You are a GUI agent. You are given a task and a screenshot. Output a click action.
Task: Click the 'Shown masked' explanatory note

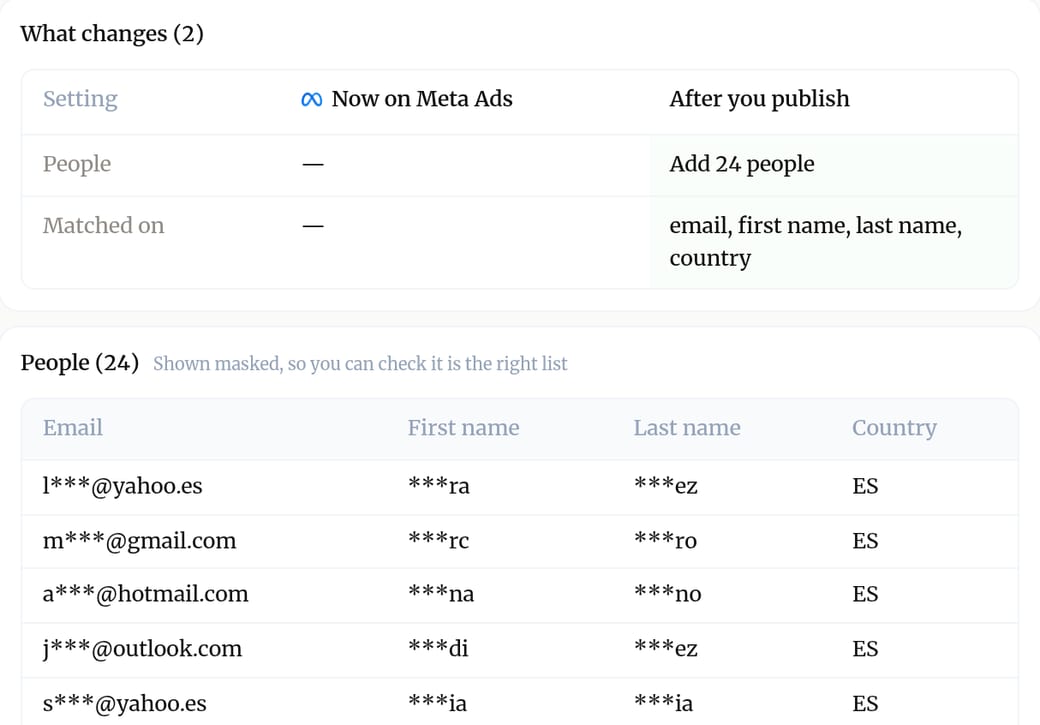(360, 363)
